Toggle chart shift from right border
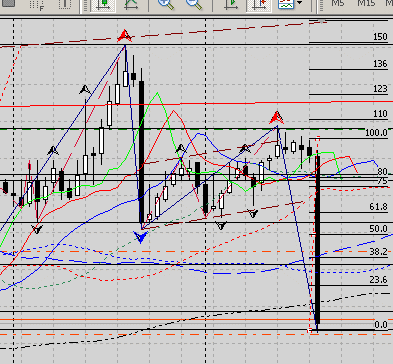Viewport: 393px width, 364px height. (x=259, y=4)
